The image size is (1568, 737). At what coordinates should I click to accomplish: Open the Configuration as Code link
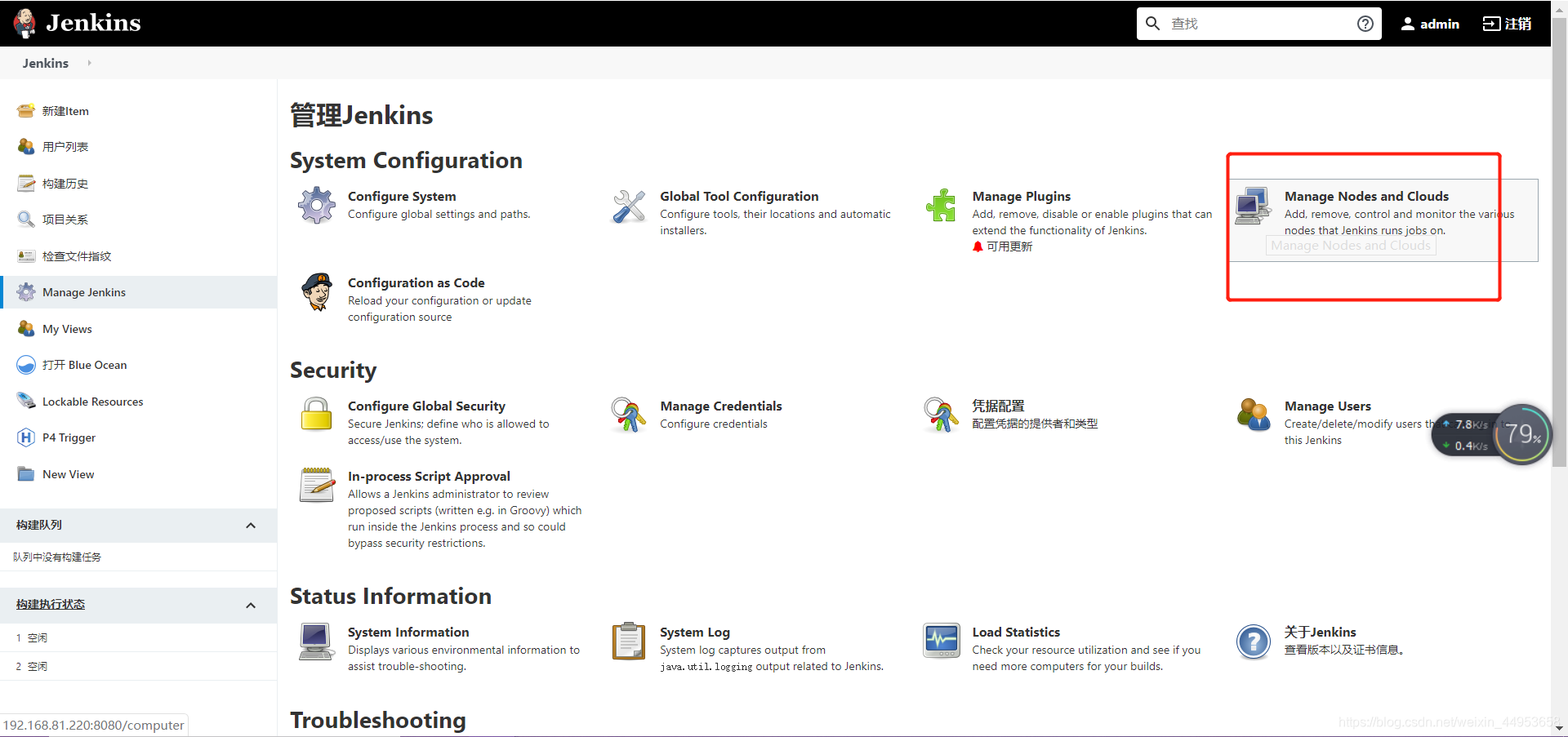(416, 282)
